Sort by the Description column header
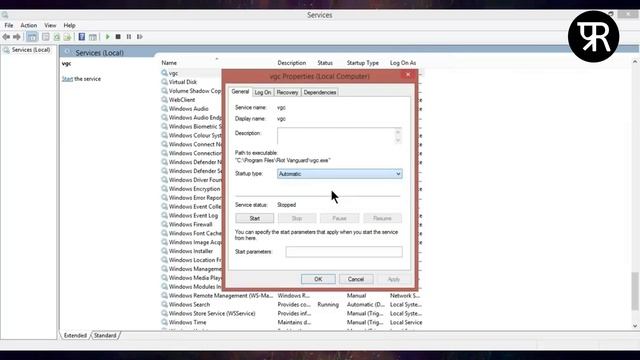 click(x=291, y=63)
